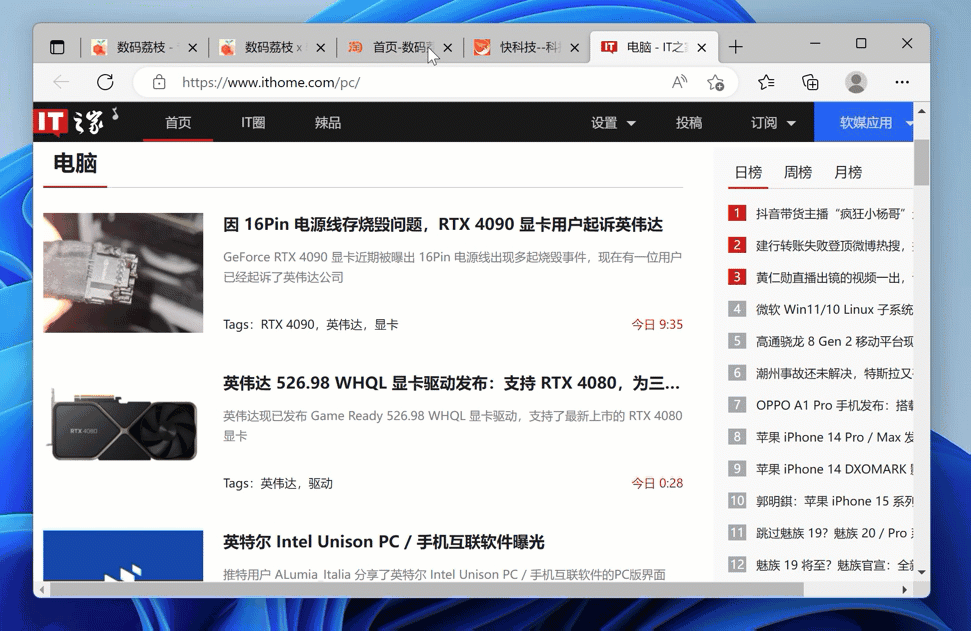Screen dimensions: 971x631
Task: Open 英伟达 526.98 WHQL driver article headline
Action: [x=451, y=383]
